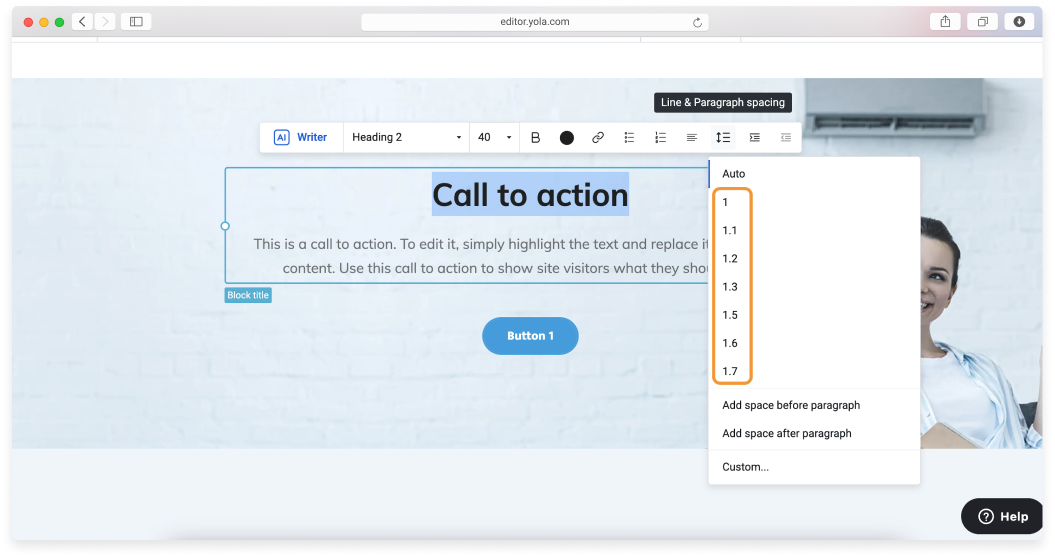Open text alignment options
This screenshot has width=1055, height=558.
coord(691,137)
